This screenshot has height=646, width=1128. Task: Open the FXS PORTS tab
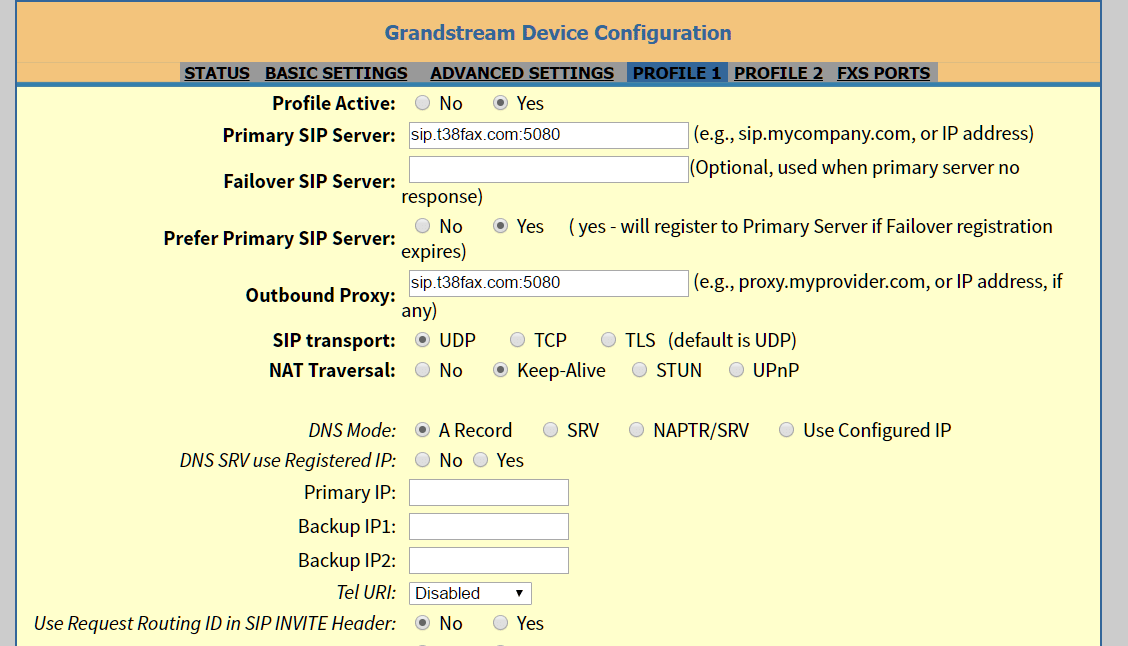coord(883,73)
